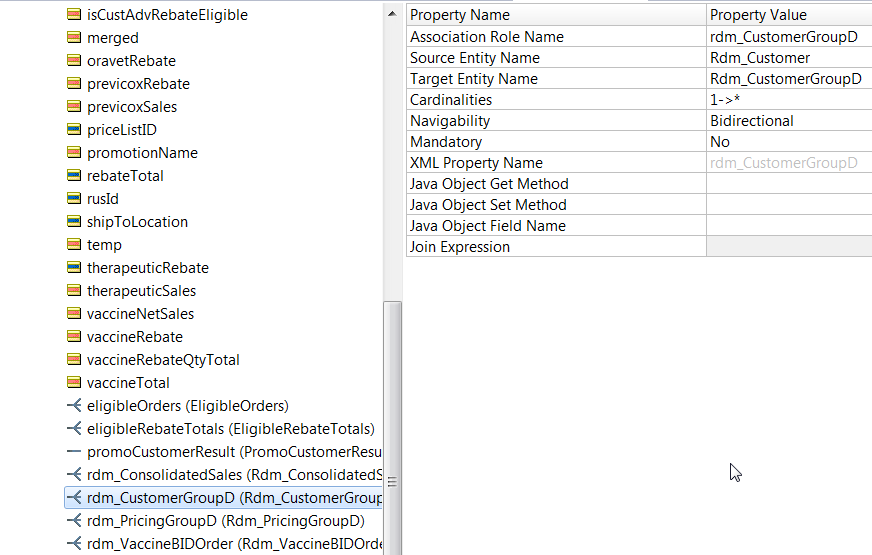Select rdm_PricingGroupD (Rdm_PricingGroupD) association
The image size is (872, 555).
(x=226, y=521)
